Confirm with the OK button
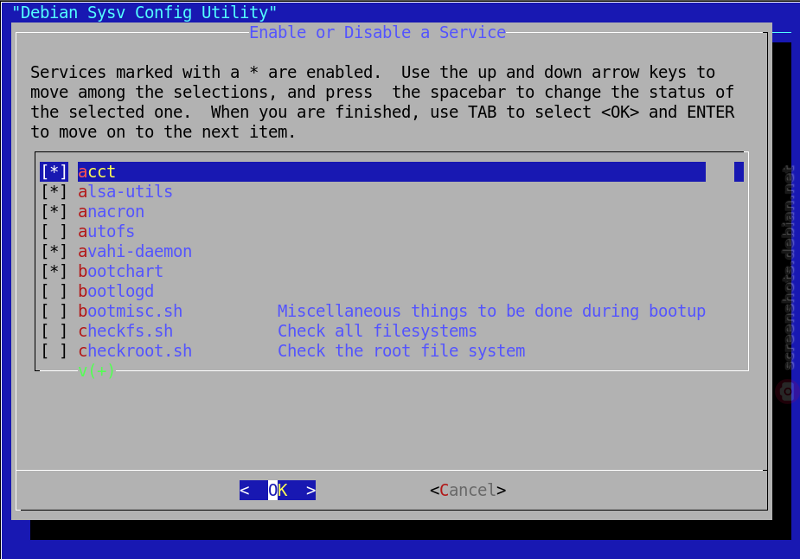Screen dimensions: 800x559 [x=278, y=490]
